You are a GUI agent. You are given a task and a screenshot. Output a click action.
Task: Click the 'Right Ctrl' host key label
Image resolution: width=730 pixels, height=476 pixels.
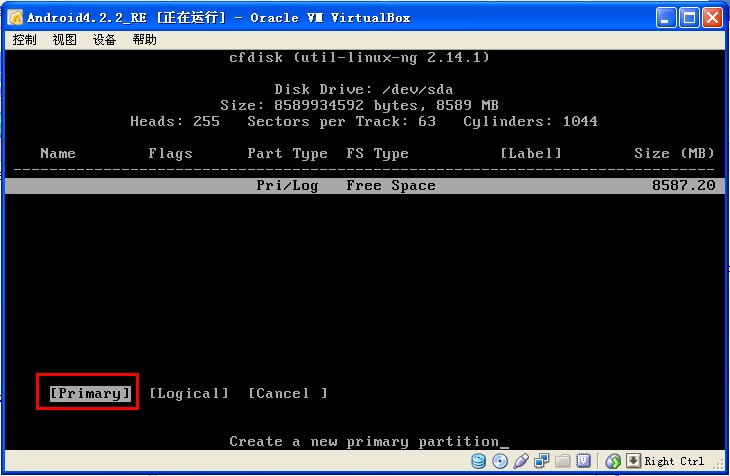coord(674,461)
